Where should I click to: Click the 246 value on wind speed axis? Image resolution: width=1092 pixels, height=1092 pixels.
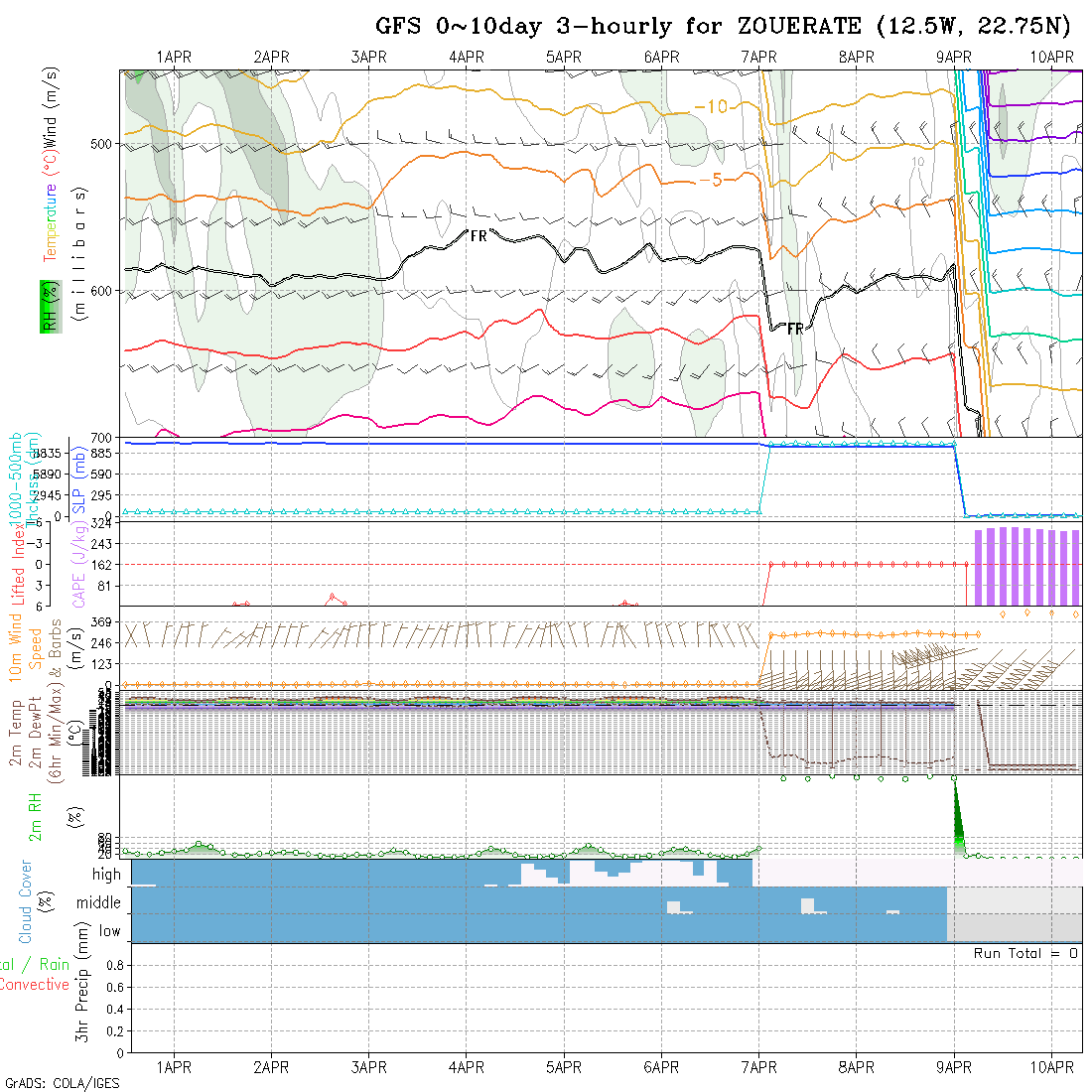(x=101, y=643)
